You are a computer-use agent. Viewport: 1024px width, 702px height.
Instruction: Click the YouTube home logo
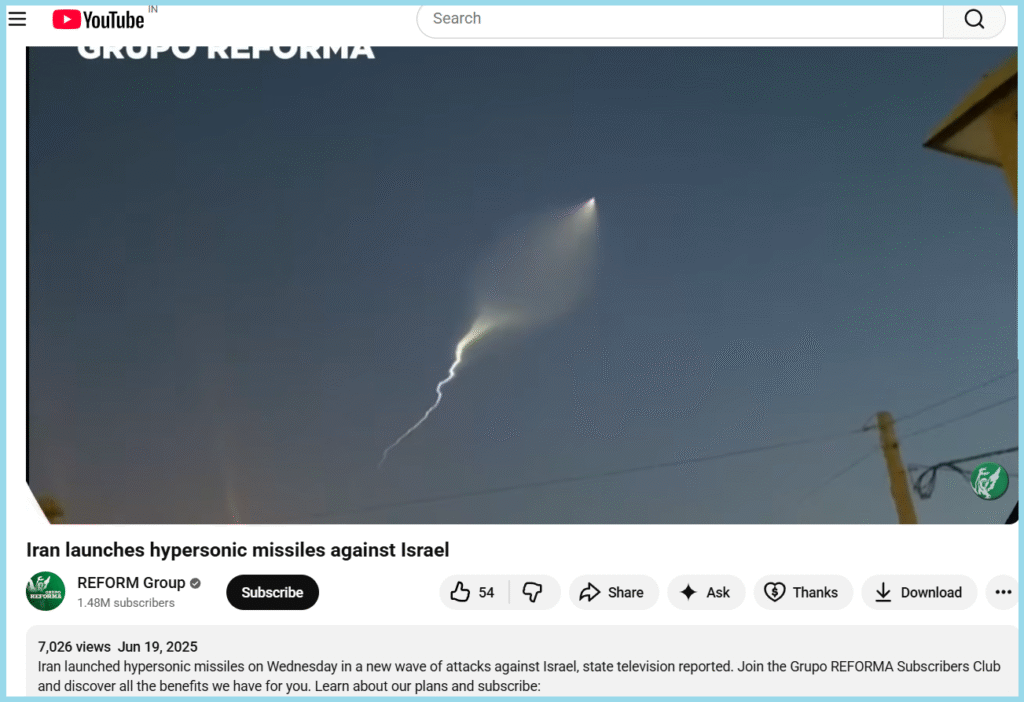pos(99,20)
